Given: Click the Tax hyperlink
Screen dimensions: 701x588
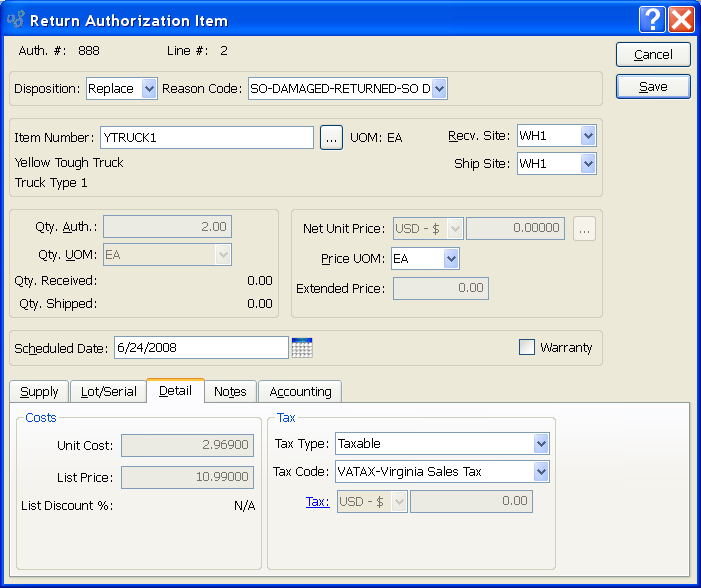Looking at the screenshot, I should (317, 502).
